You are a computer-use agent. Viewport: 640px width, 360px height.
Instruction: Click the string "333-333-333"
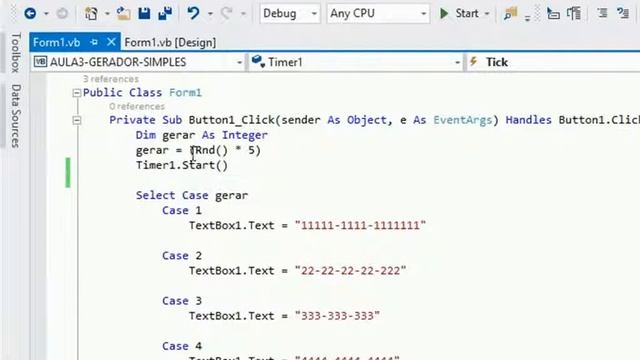[337, 316]
